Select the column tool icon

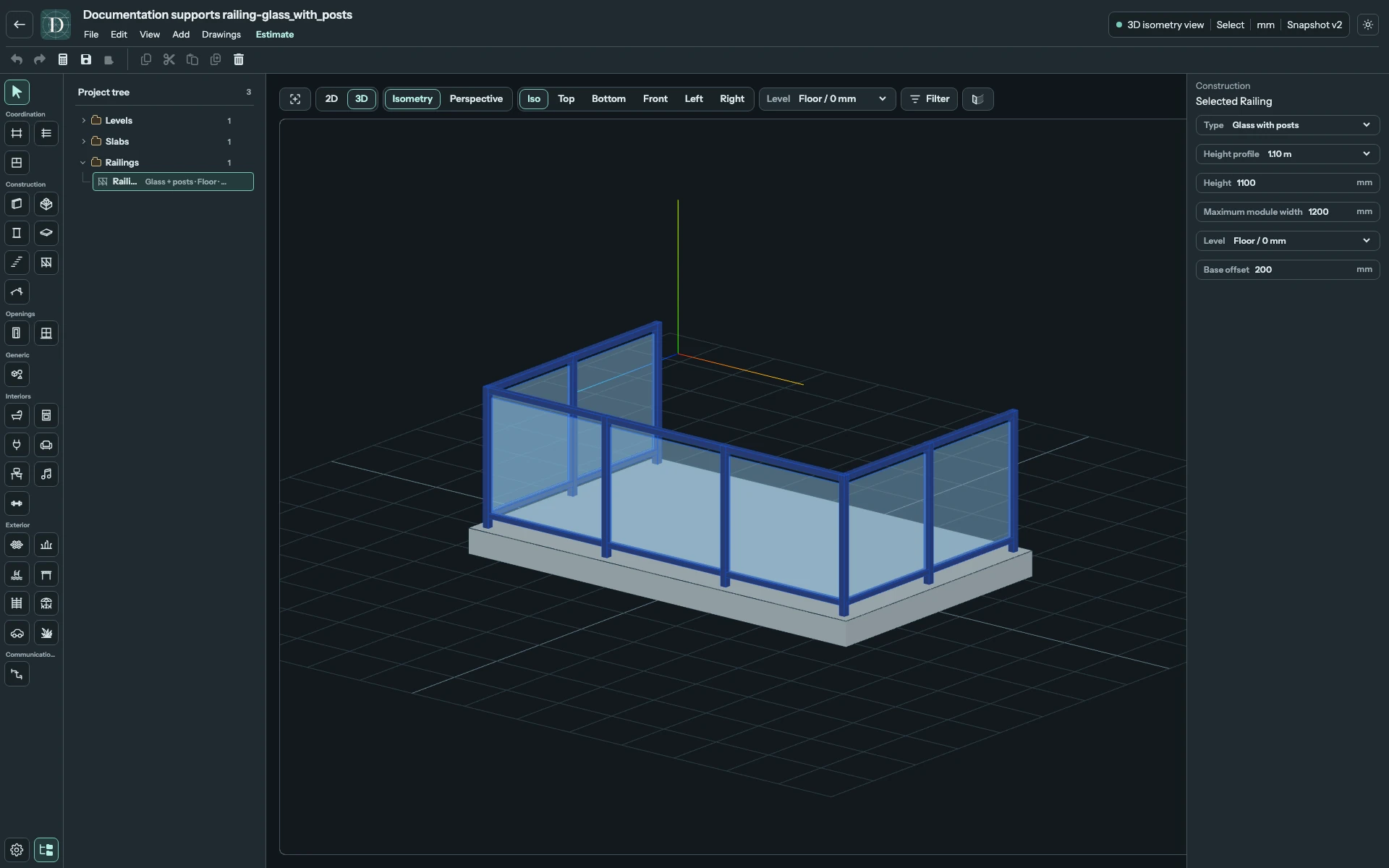coord(17,233)
